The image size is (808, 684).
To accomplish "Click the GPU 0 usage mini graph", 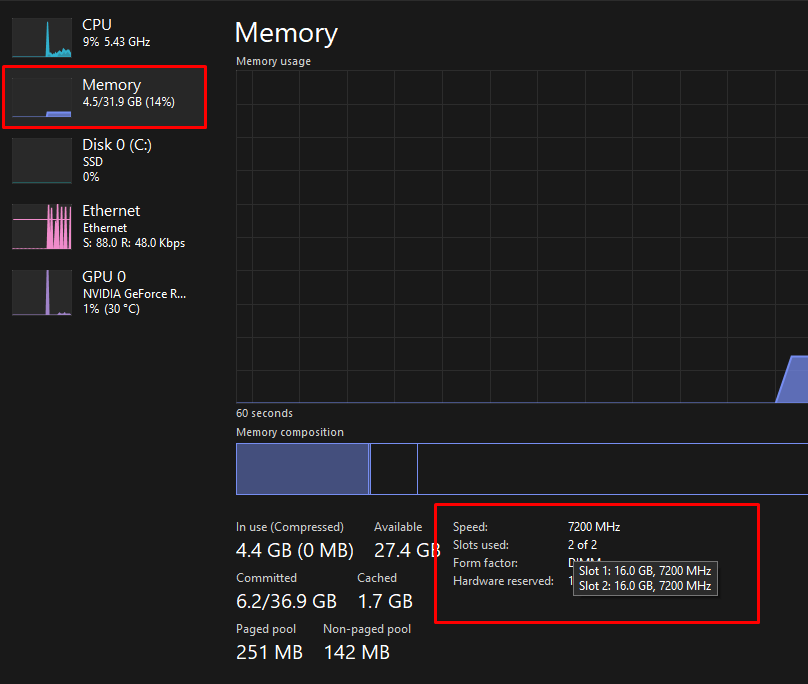I will click(x=40, y=292).
